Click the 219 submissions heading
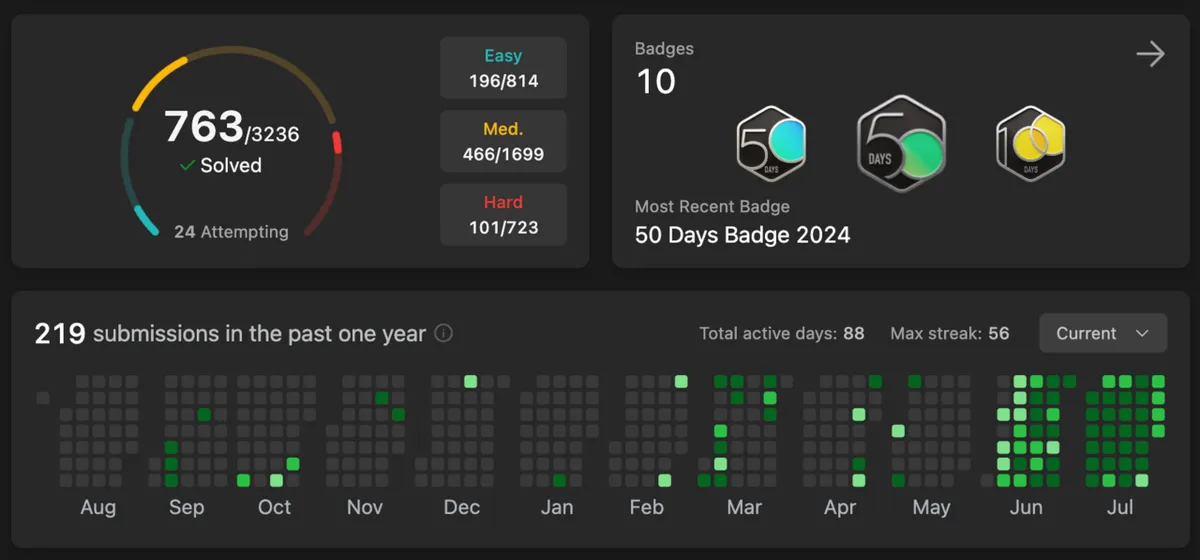Image resolution: width=1200 pixels, height=560 pixels. [x=231, y=333]
